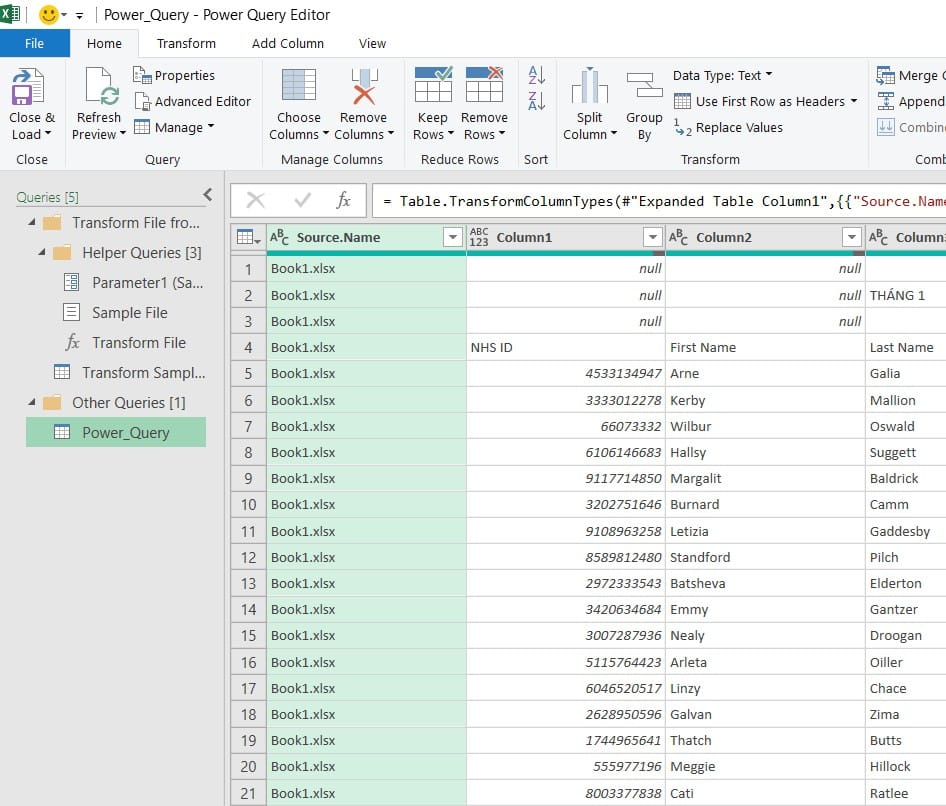Open query Properties
This screenshot has width=946, height=806.
[x=174, y=75]
